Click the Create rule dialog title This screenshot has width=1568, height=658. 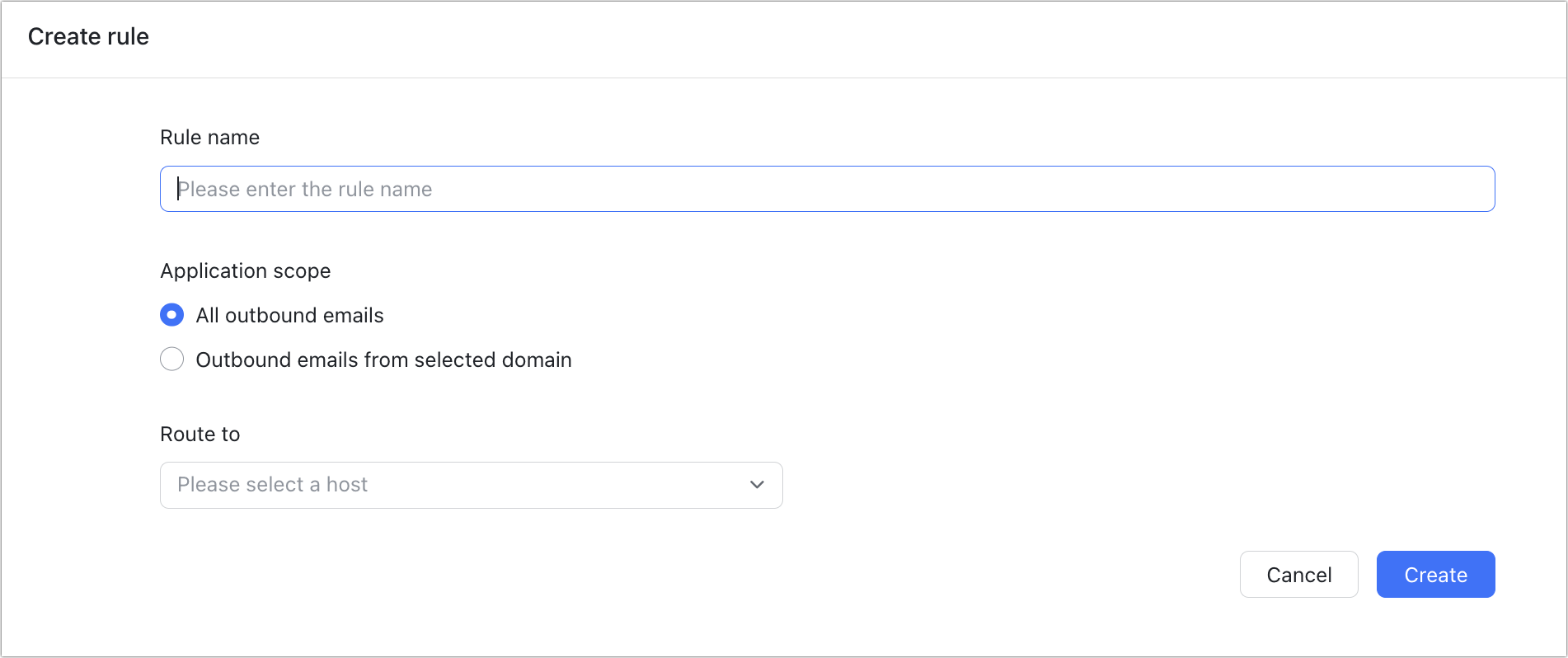pyautogui.click(x=88, y=36)
